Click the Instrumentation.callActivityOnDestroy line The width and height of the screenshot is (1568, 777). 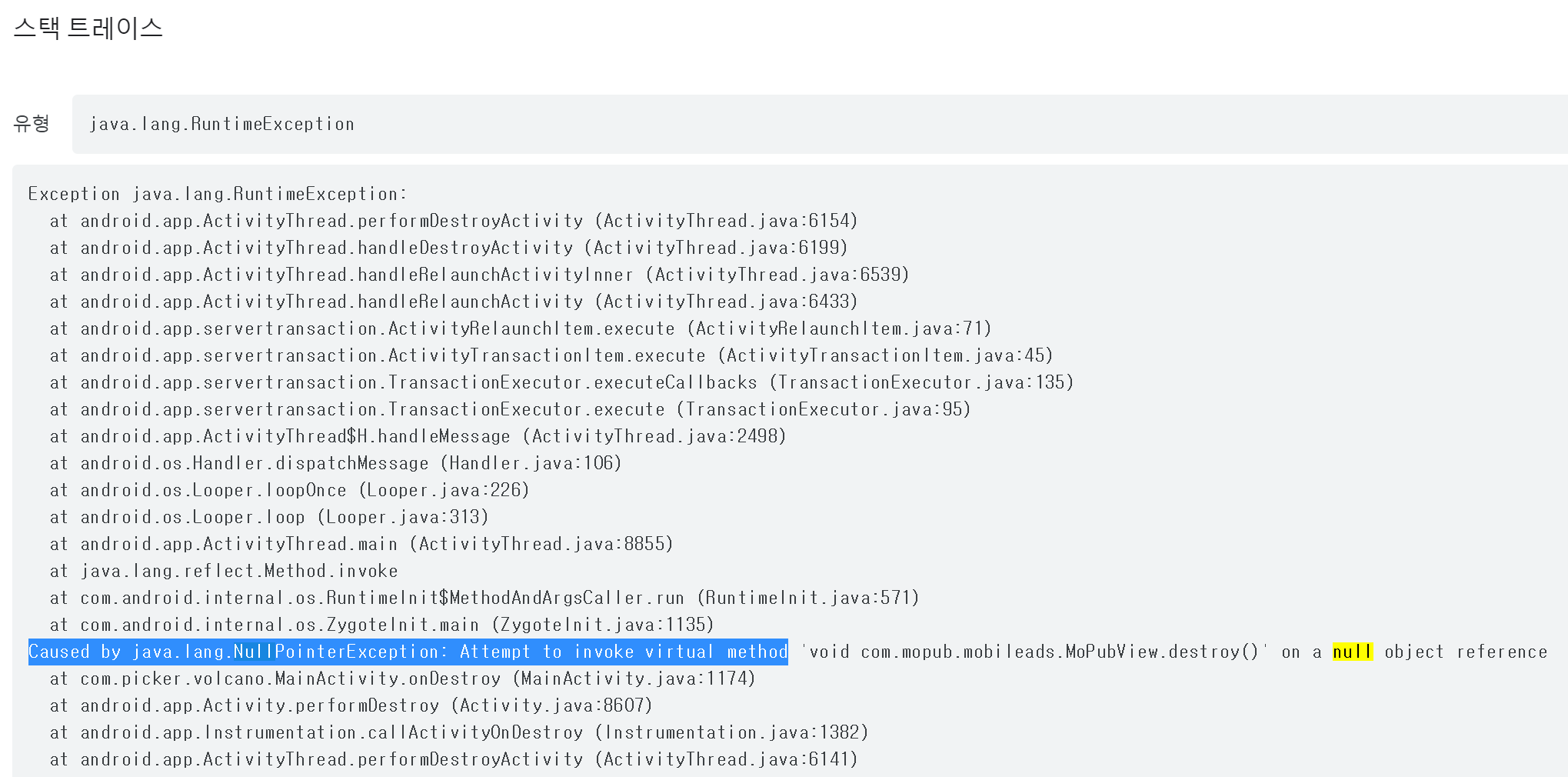pos(459,732)
